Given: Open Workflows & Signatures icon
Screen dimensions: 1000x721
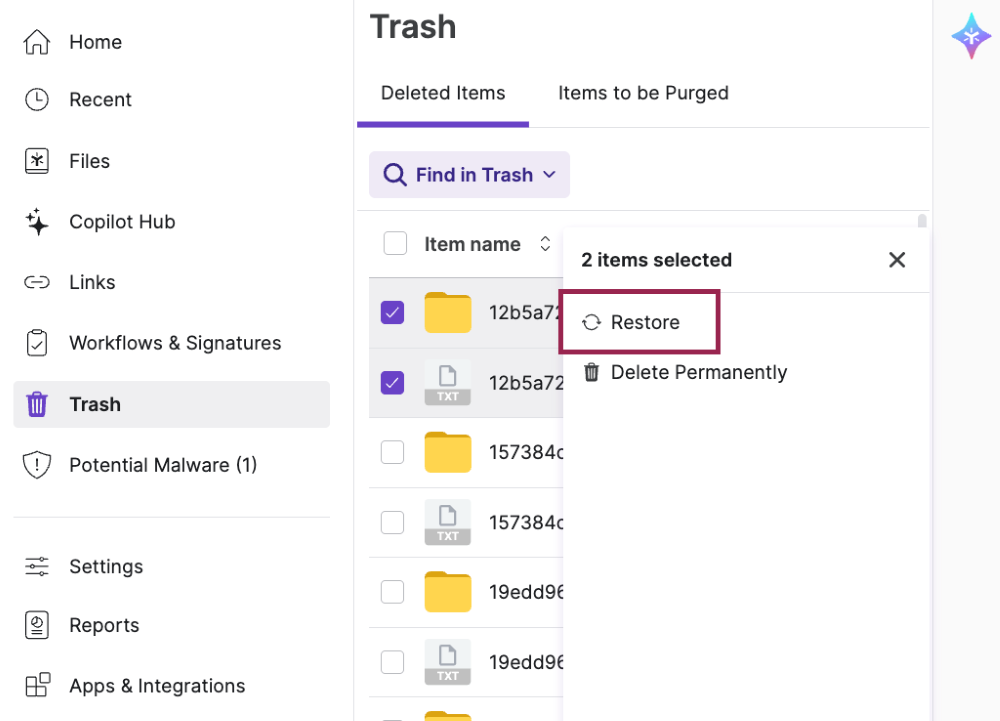Looking at the screenshot, I should pyautogui.click(x=36, y=342).
